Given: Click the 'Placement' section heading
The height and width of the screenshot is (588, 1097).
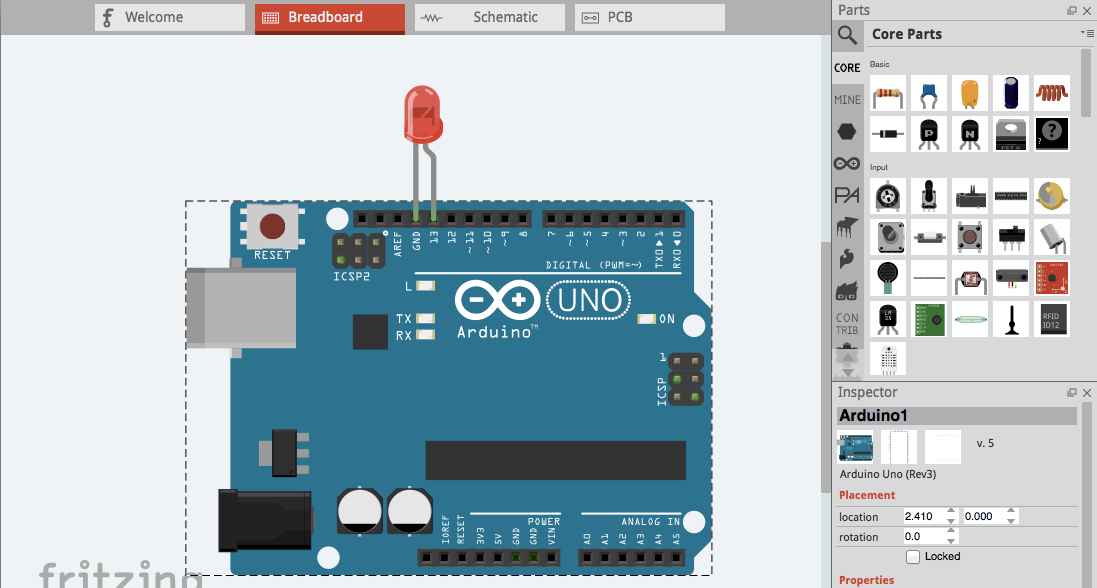Looking at the screenshot, I should point(867,495).
